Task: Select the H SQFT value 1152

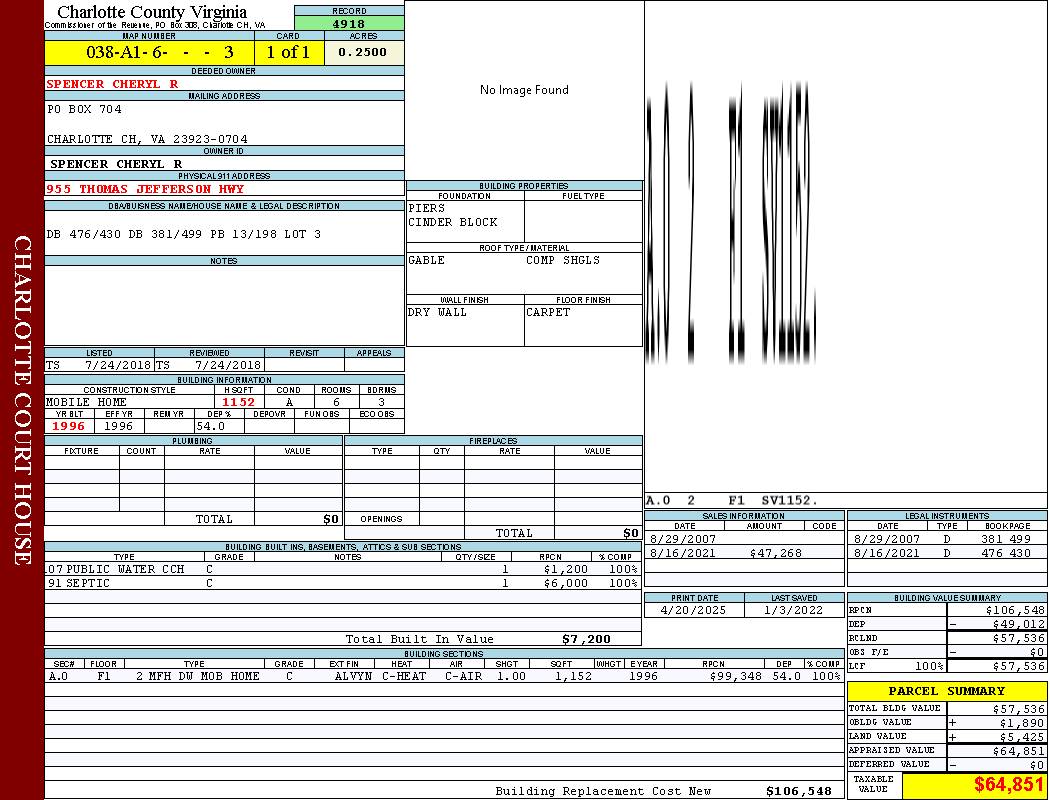Action: click(x=238, y=402)
